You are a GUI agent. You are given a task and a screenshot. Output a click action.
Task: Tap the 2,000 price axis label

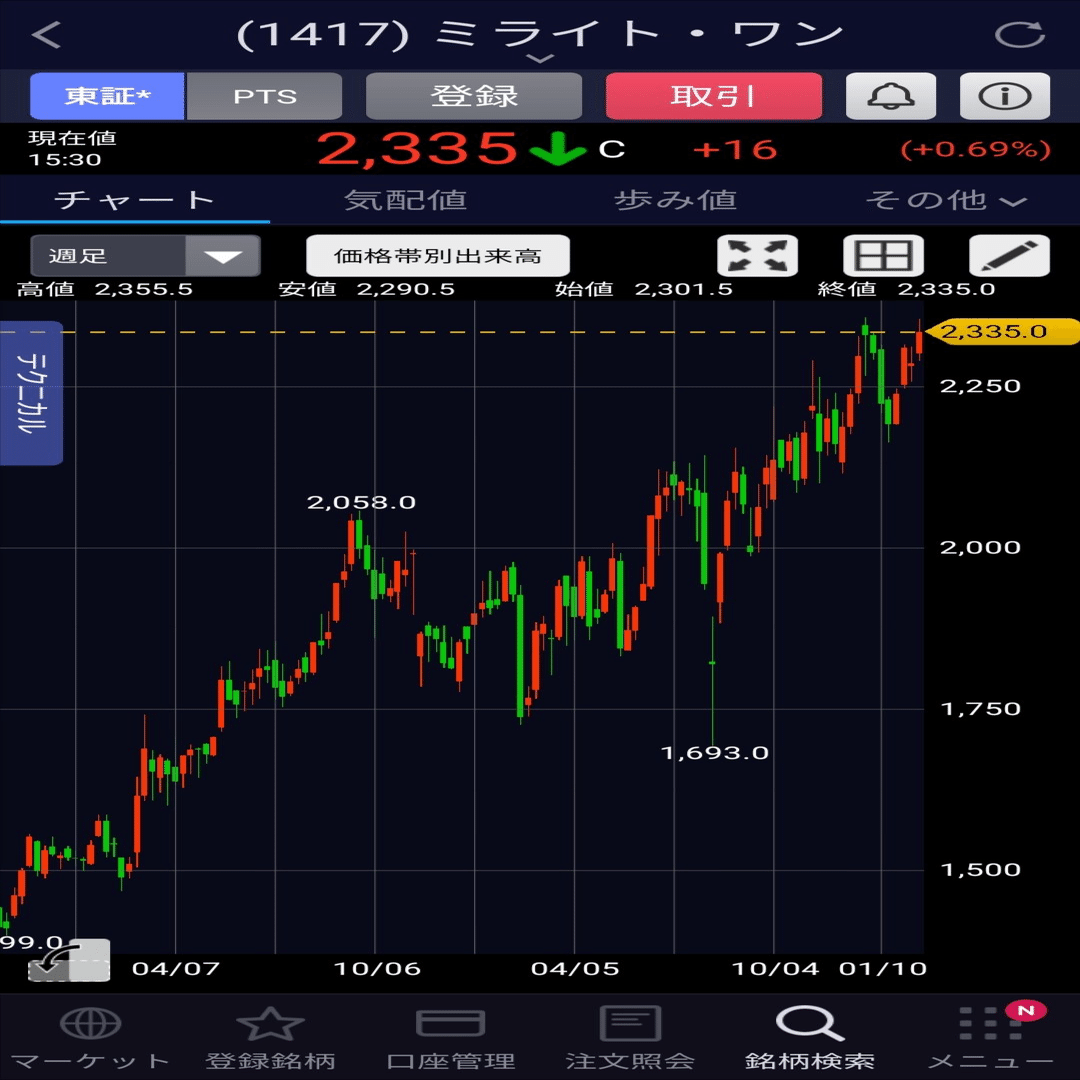pyautogui.click(x=980, y=548)
